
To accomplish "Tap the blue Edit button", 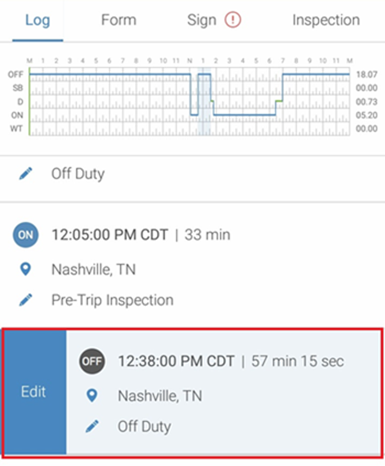I will click(x=34, y=392).
